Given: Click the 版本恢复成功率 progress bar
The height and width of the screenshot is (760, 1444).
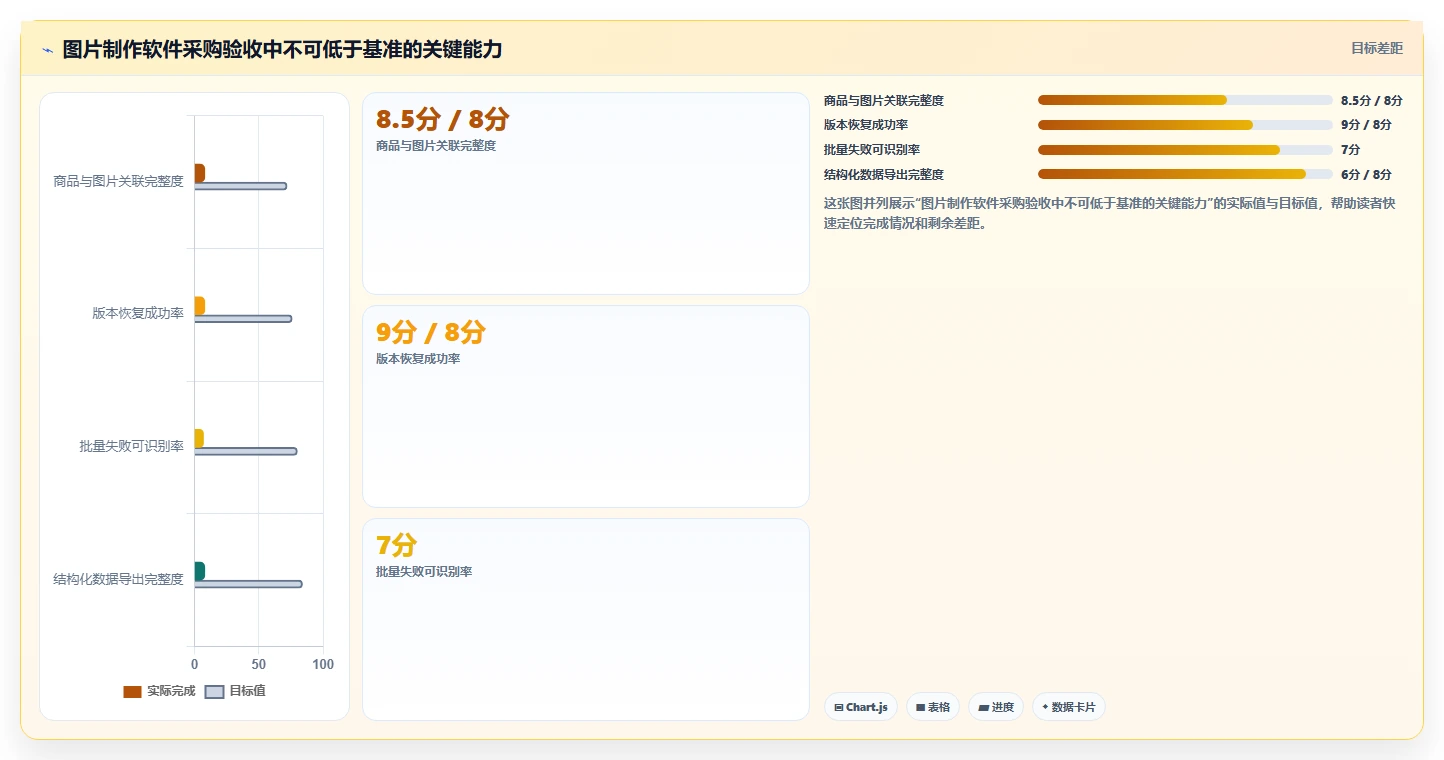Looking at the screenshot, I should click(x=1185, y=125).
